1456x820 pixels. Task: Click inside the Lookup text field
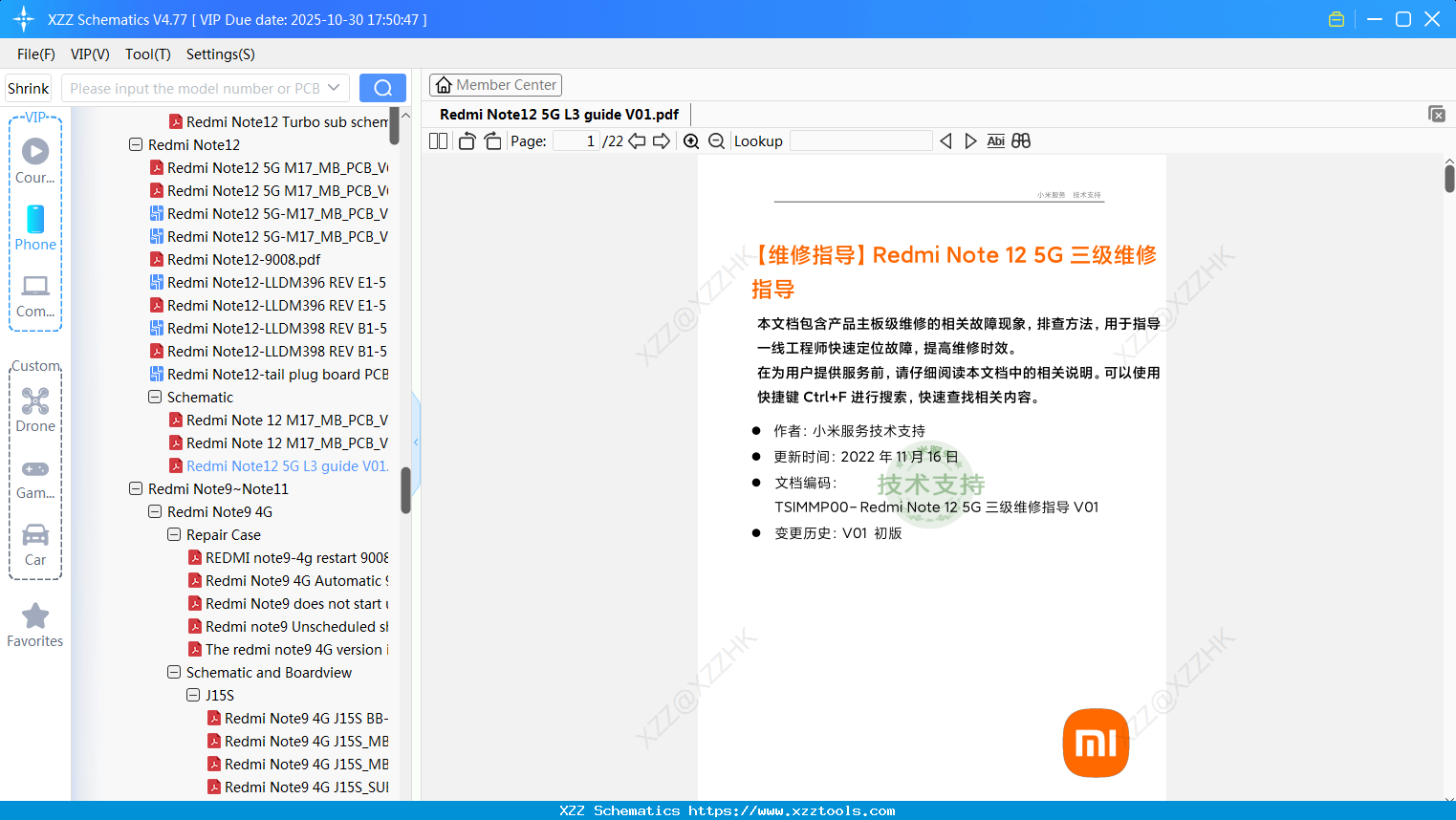(x=860, y=140)
